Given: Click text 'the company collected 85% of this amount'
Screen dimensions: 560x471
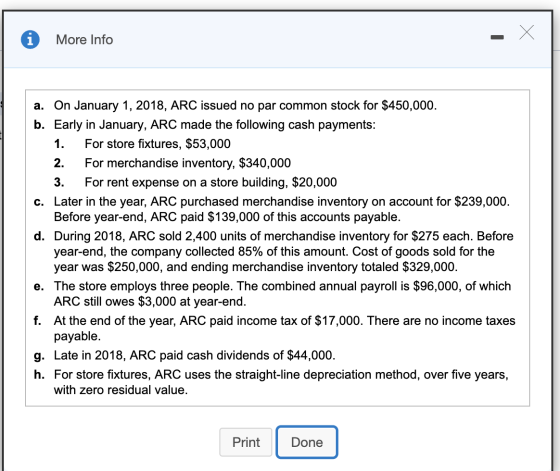Looking at the screenshot, I should tap(229, 251).
